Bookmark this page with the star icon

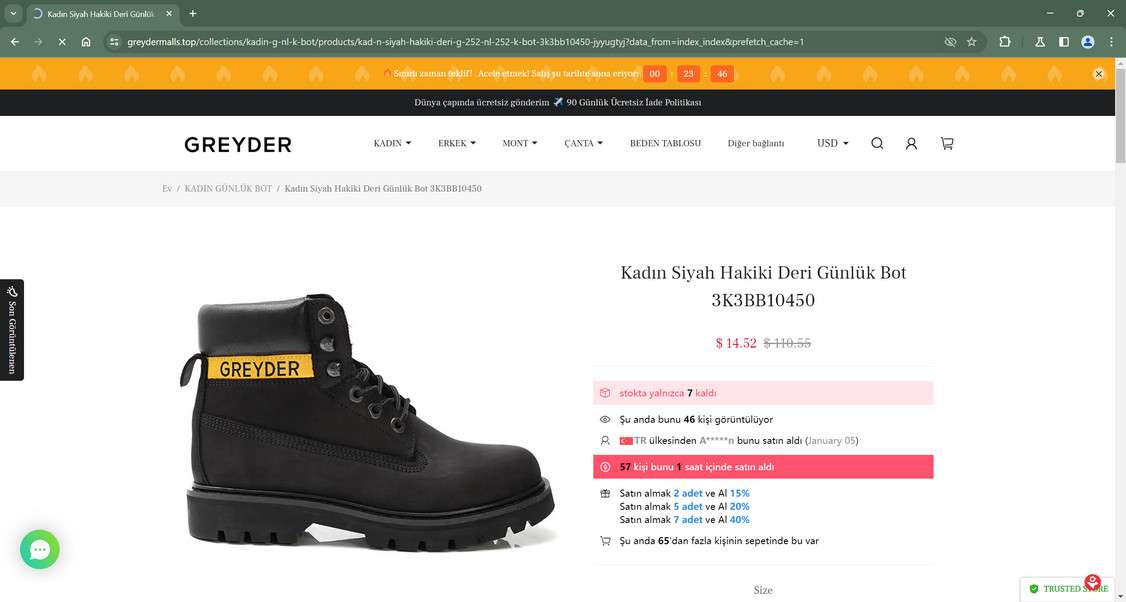(972, 42)
